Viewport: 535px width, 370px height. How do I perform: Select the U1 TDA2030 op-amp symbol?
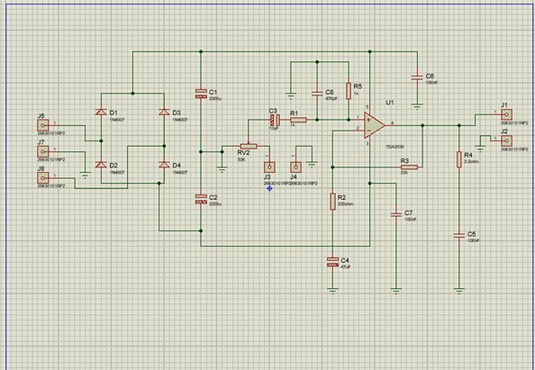click(374, 126)
